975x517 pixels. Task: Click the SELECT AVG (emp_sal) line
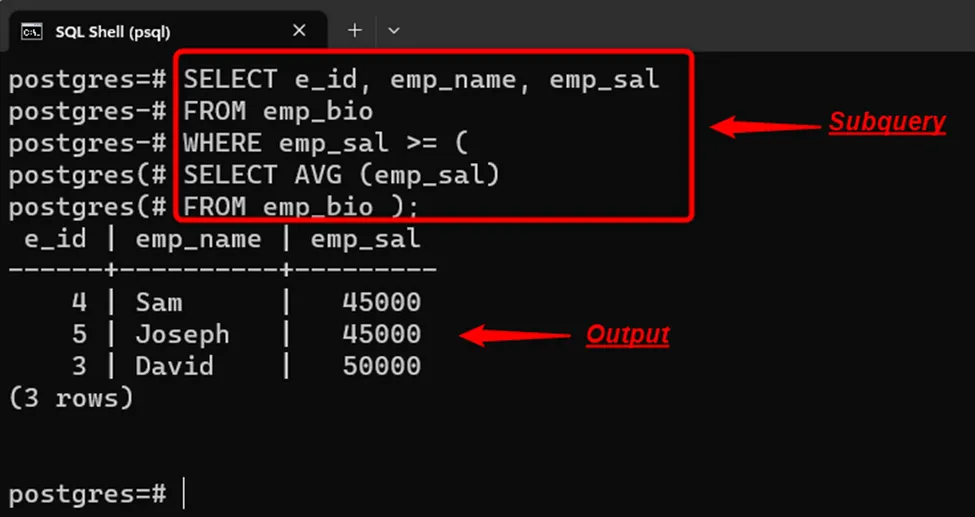click(x=341, y=175)
